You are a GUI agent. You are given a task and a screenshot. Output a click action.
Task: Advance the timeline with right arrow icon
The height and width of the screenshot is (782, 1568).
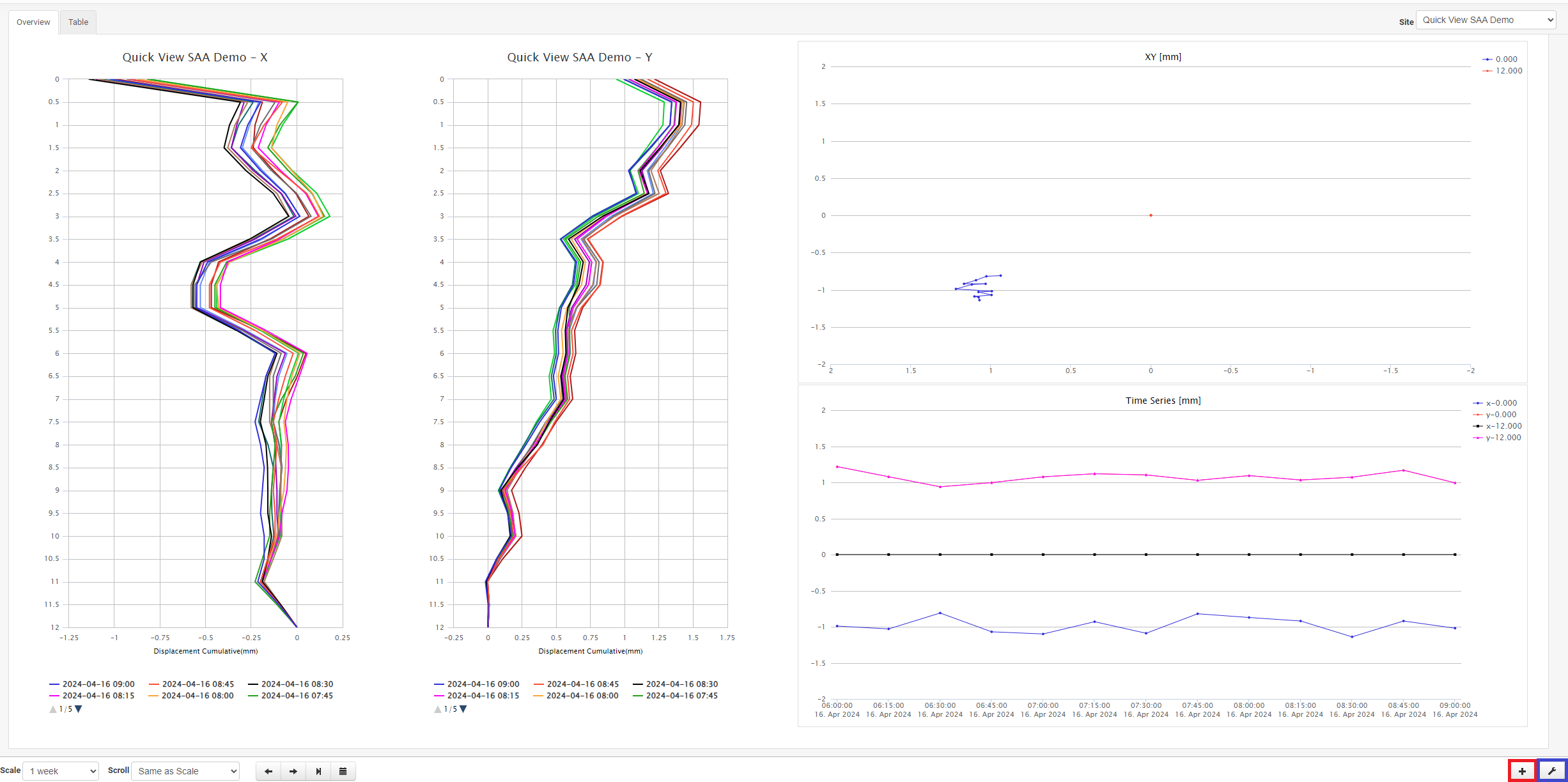293,771
